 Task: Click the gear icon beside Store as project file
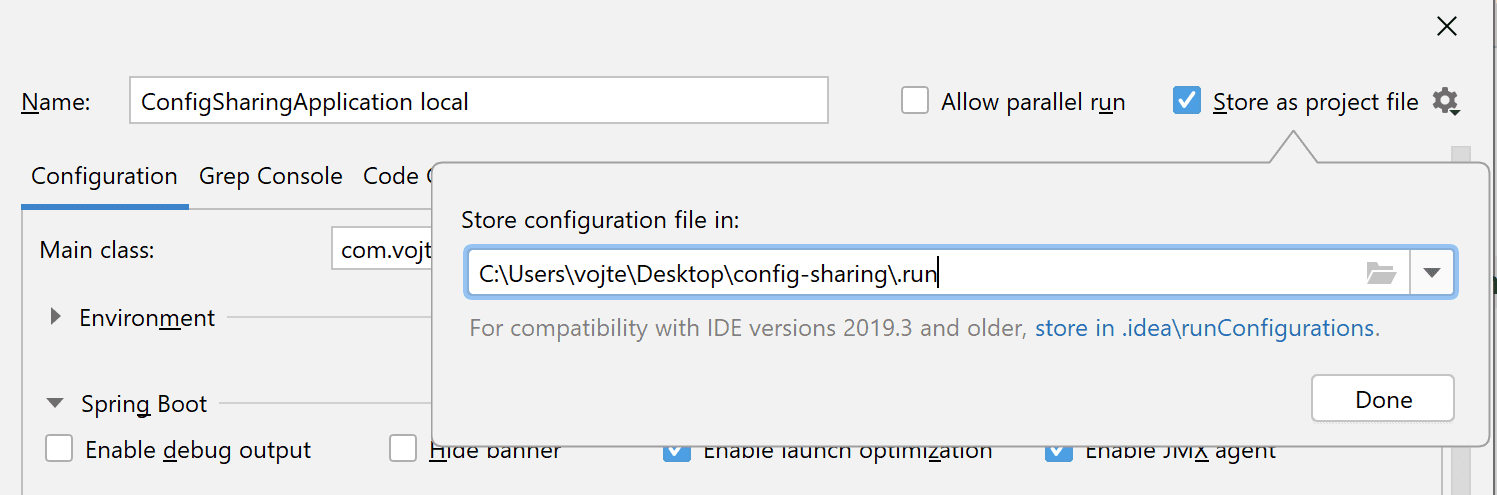pos(1445,101)
